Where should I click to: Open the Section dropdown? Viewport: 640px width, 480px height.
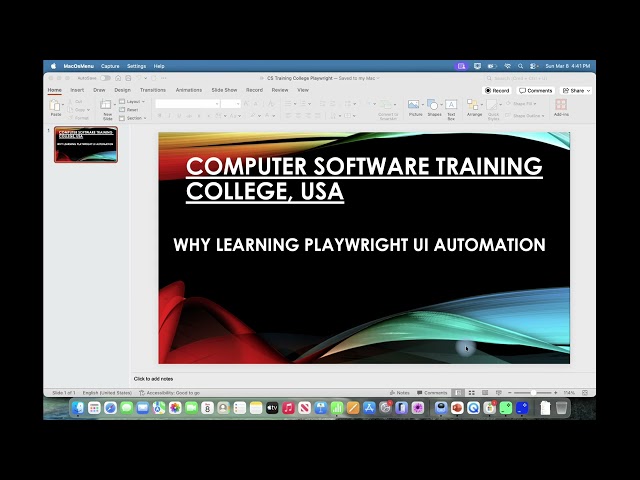pos(132,118)
